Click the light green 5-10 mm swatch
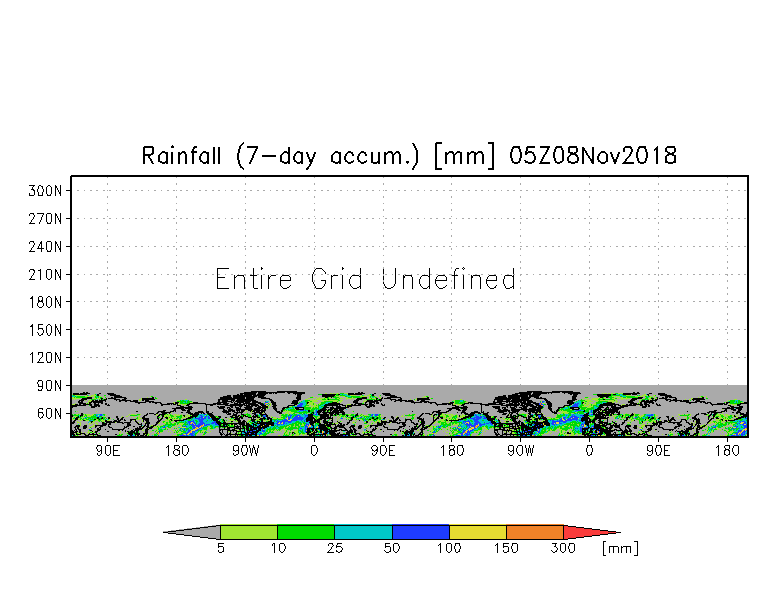This screenshot has height=612, width=784. pos(249,532)
